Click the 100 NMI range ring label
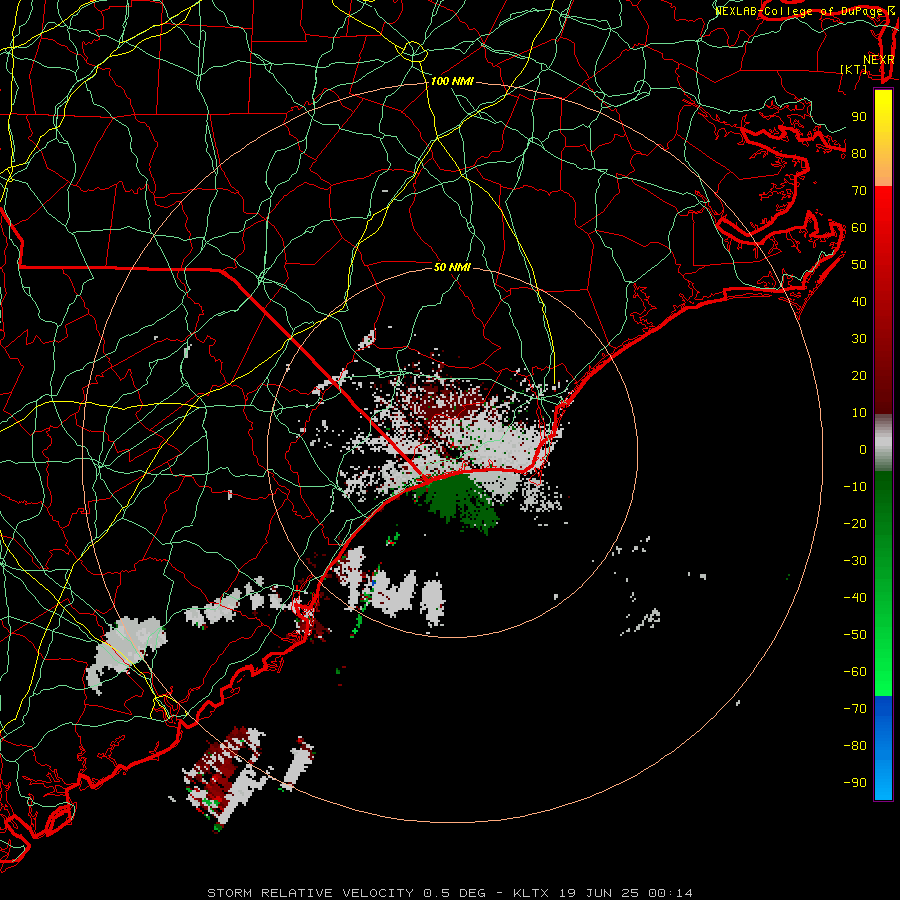900x900 pixels. [452, 82]
